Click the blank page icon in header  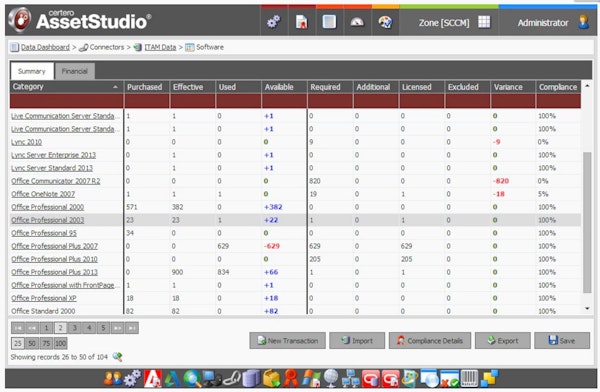coord(329,22)
